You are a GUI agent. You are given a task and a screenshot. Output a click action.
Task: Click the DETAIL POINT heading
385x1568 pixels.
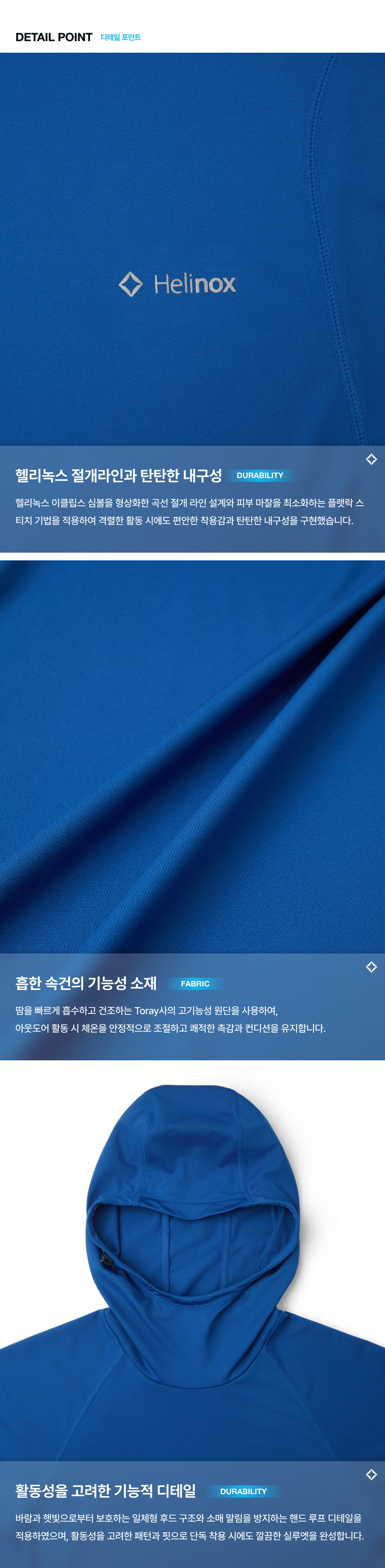54,37
